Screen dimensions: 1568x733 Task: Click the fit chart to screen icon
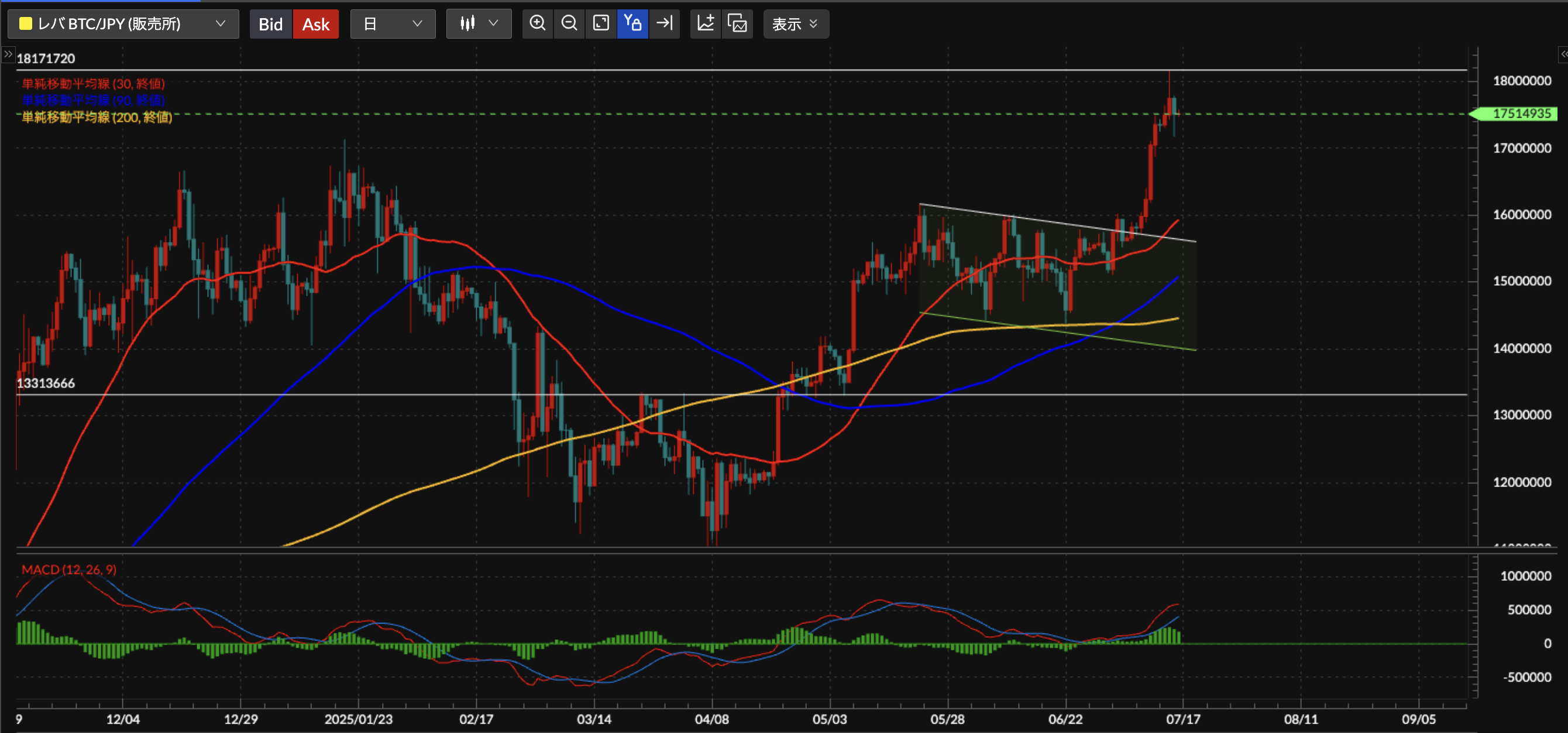click(601, 24)
